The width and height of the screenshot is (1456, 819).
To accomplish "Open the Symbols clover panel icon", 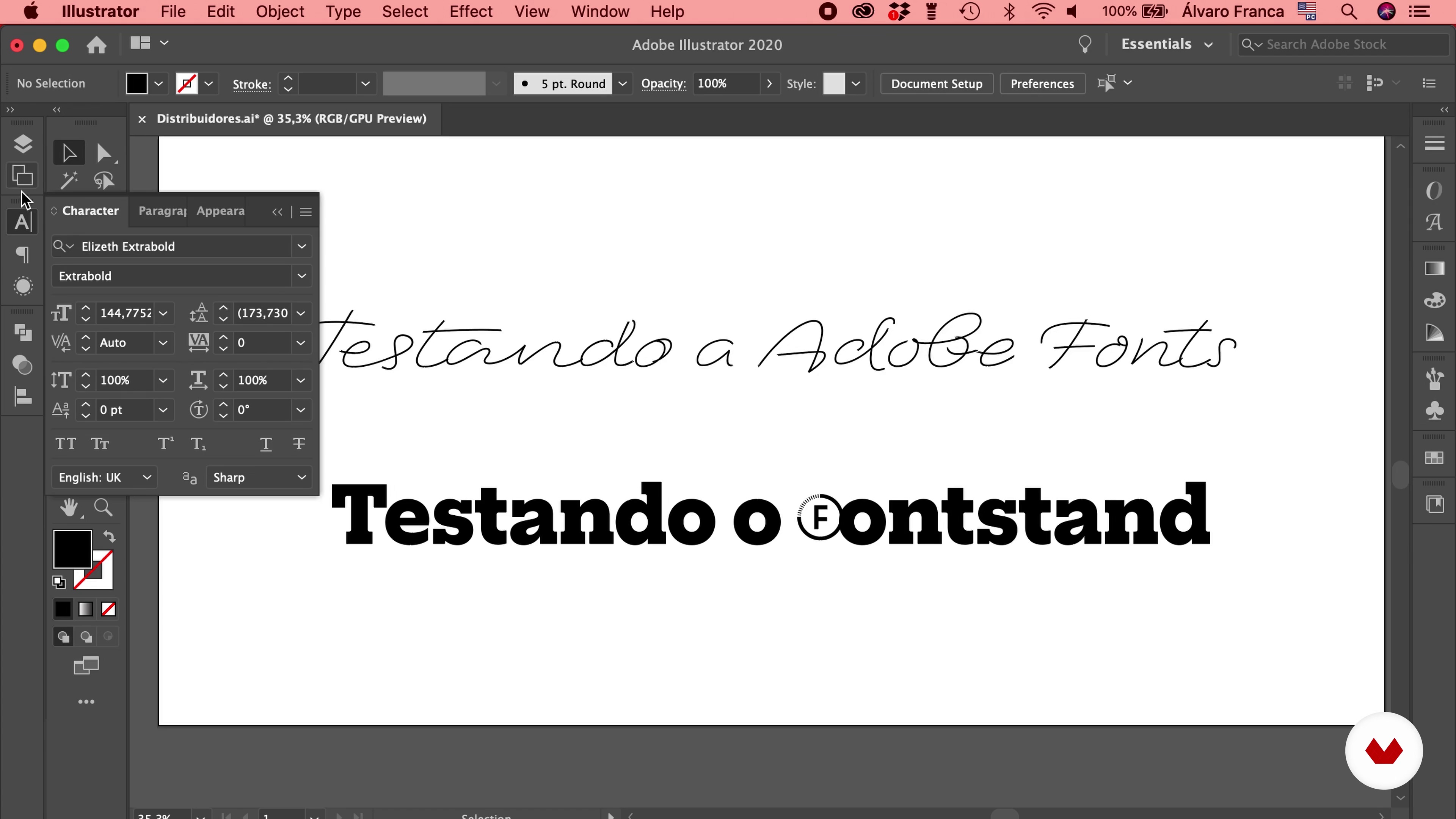I will (x=1434, y=410).
